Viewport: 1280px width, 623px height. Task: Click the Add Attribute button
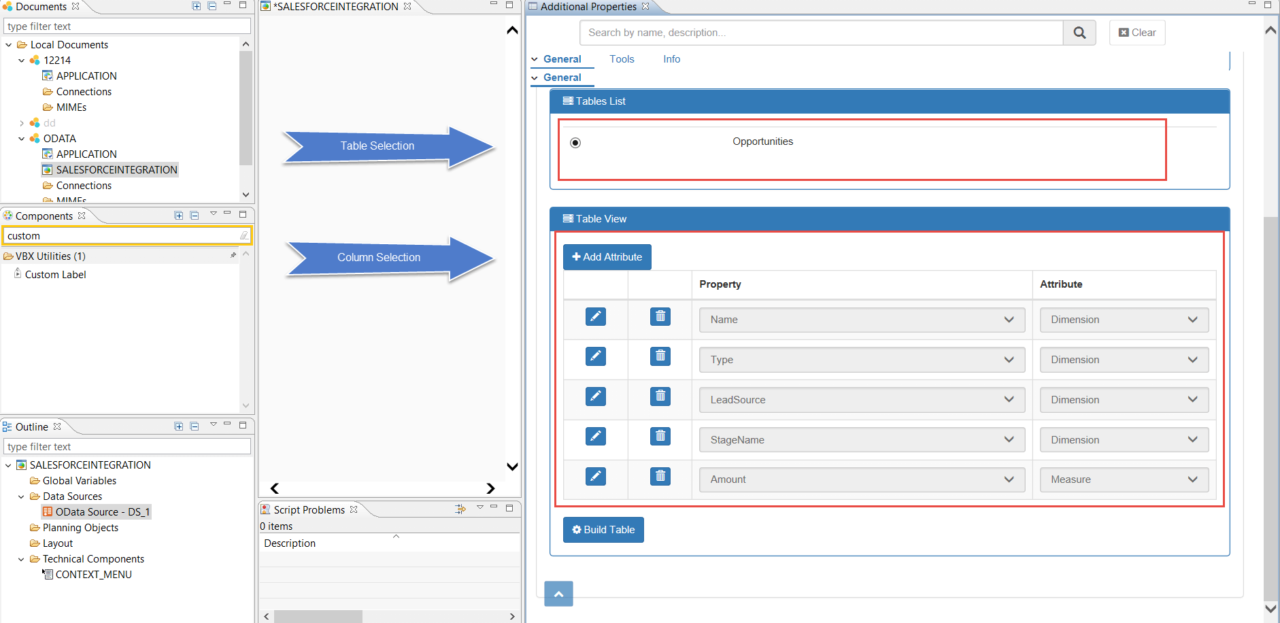[606, 257]
